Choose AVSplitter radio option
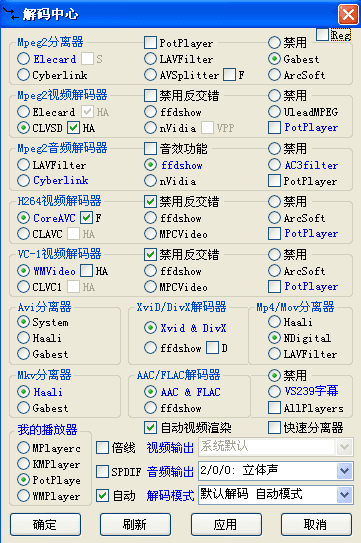 coord(150,75)
